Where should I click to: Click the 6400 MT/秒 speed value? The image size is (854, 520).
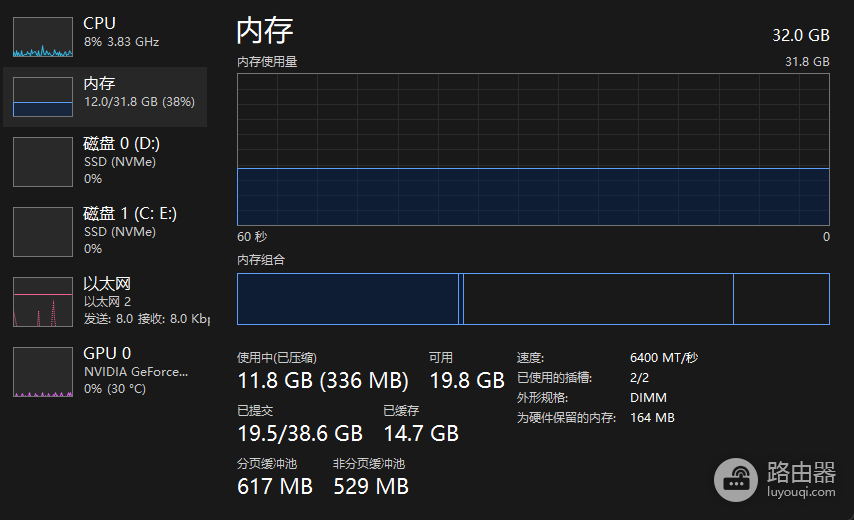point(664,358)
